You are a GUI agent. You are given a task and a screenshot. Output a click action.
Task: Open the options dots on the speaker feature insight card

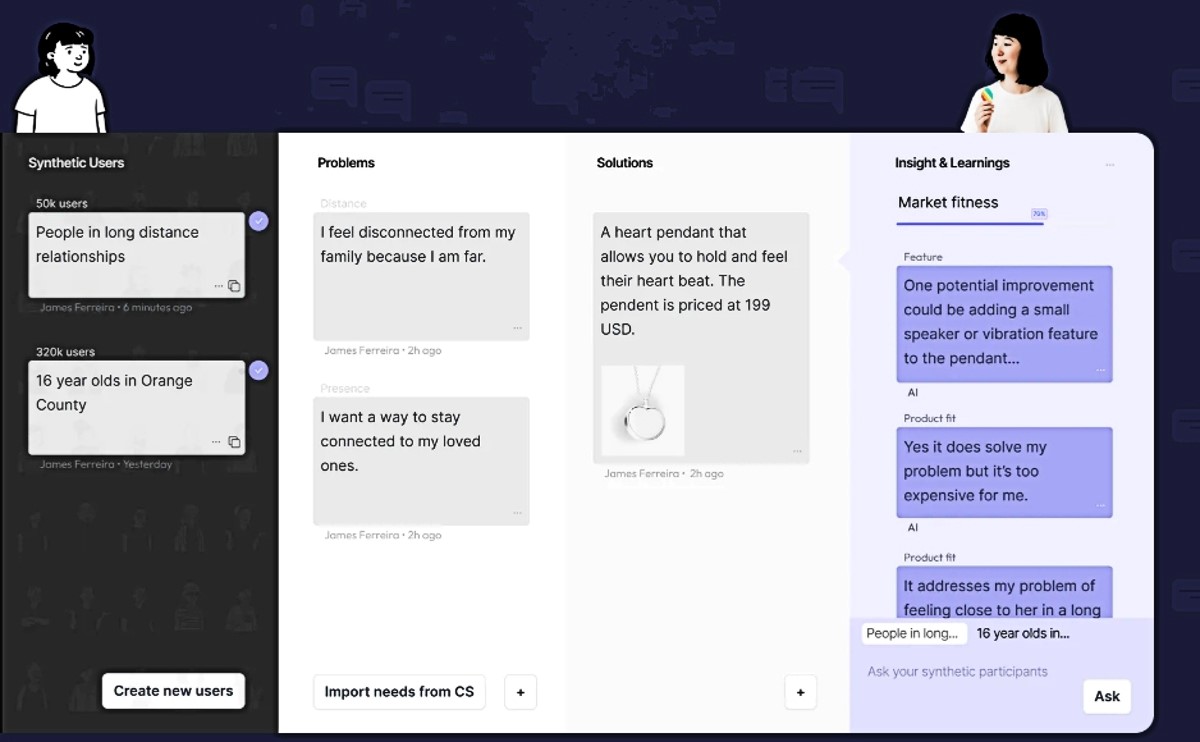click(1101, 371)
